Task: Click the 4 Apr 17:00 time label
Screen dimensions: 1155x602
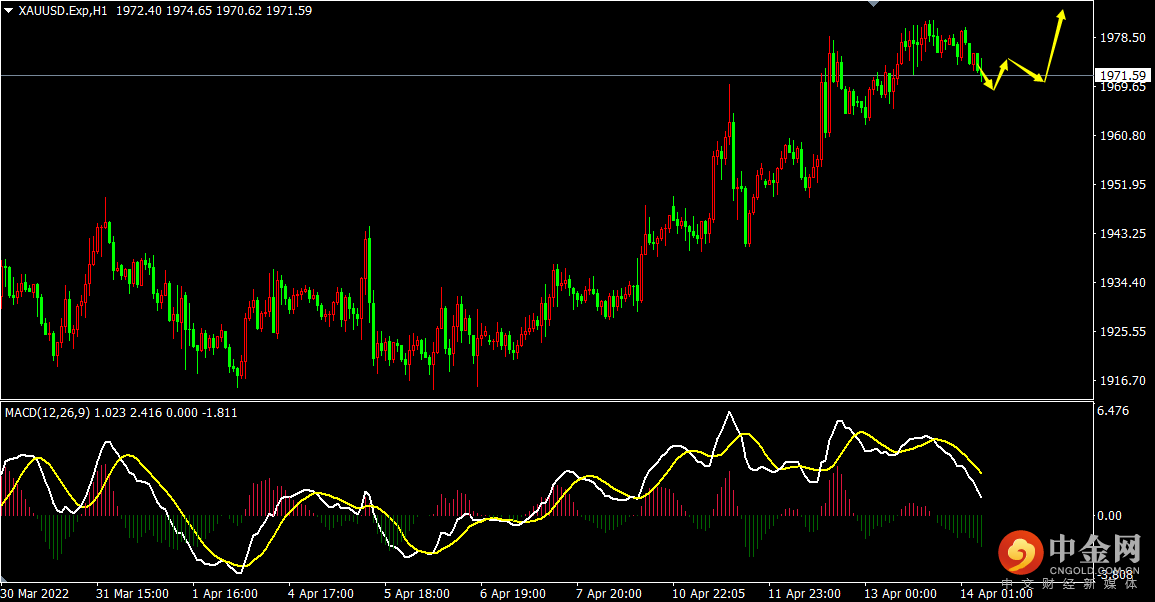Action: pos(321,594)
